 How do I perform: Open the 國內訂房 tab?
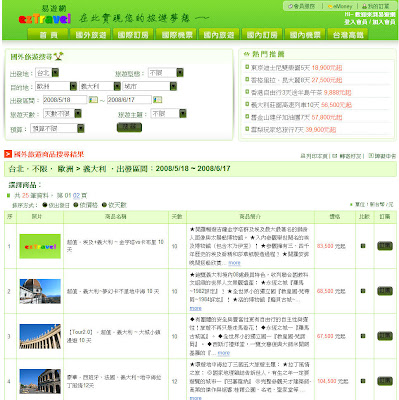click(262, 35)
